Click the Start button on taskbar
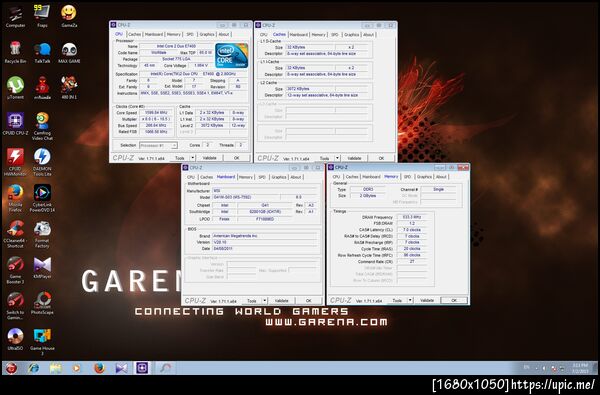The image size is (600, 395). click(x=11, y=368)
